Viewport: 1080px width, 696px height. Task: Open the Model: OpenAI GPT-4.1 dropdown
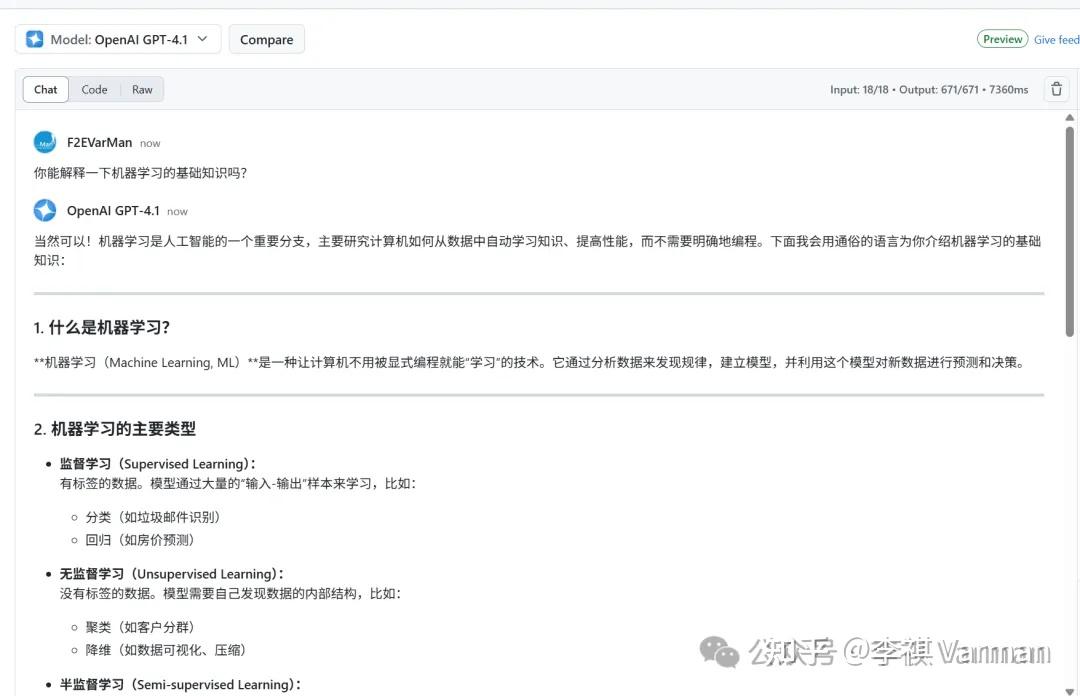point(117,39)
